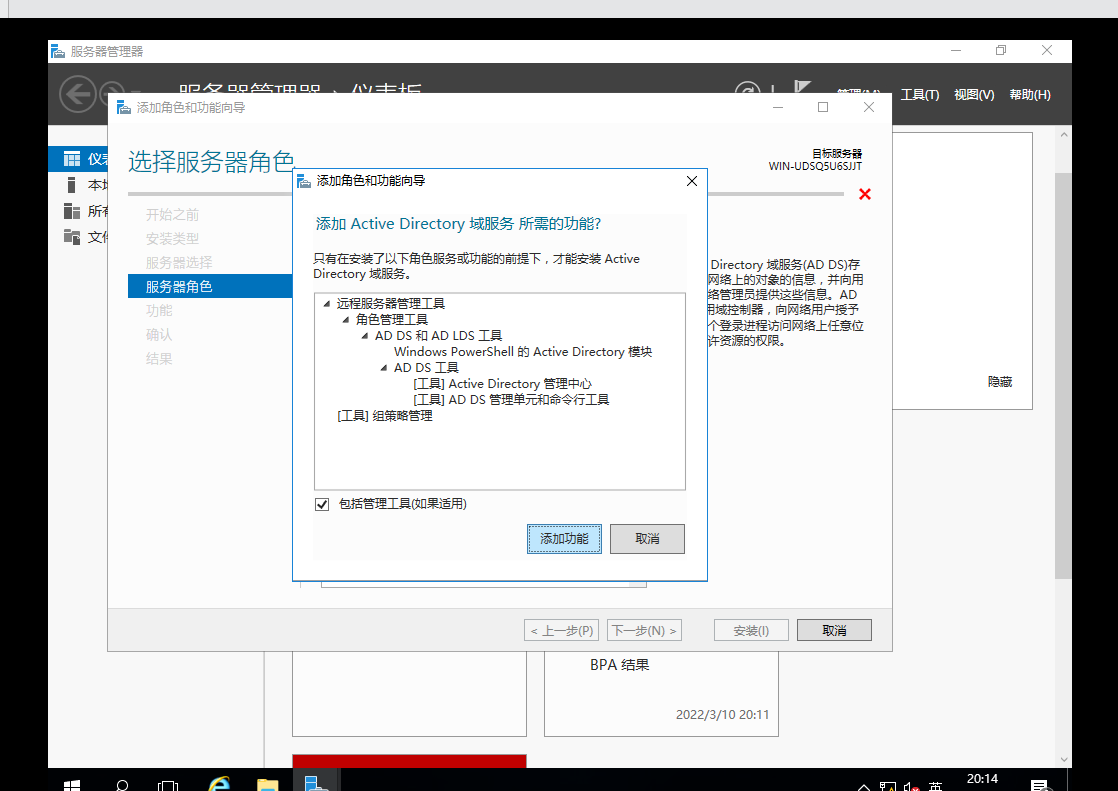Toggle 包括管理工具(如果适用) checkbox
Viewport: 1118px width, 791px height.
(x=322, y=504)
